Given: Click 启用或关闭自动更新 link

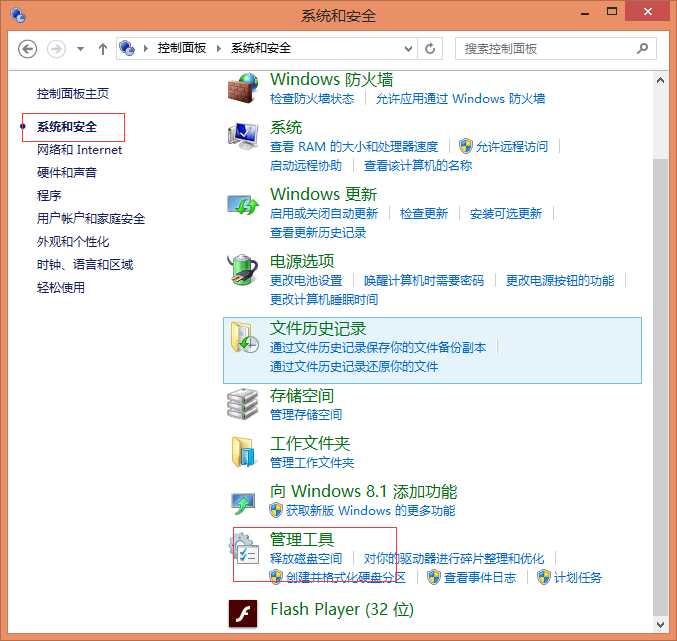Looking at the screenshot, I should pos(324,214).
